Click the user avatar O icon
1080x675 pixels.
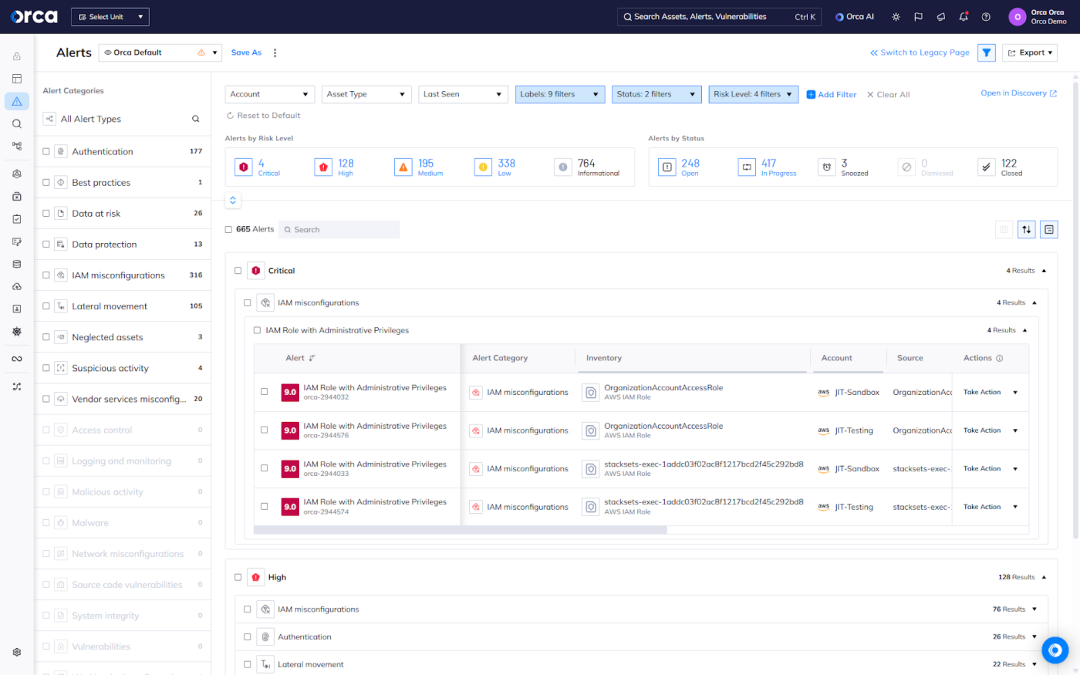1017,17
